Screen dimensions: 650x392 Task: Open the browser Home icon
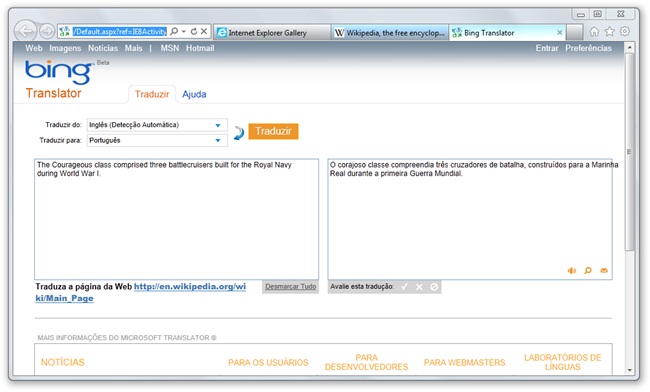(x=594, y=31)
